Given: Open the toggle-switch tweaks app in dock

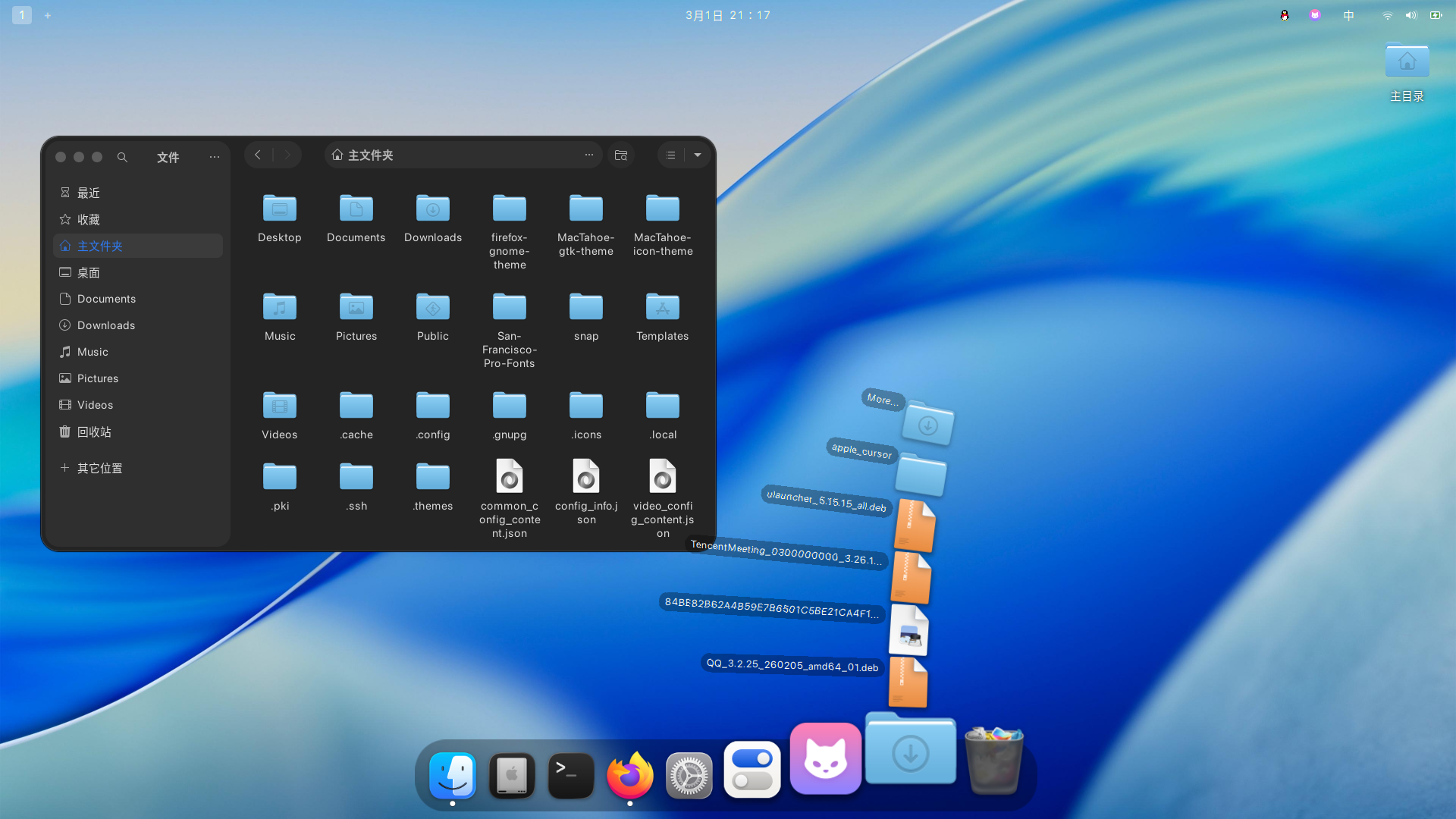Looking at the screenshot, I should [x=752, y=769].
